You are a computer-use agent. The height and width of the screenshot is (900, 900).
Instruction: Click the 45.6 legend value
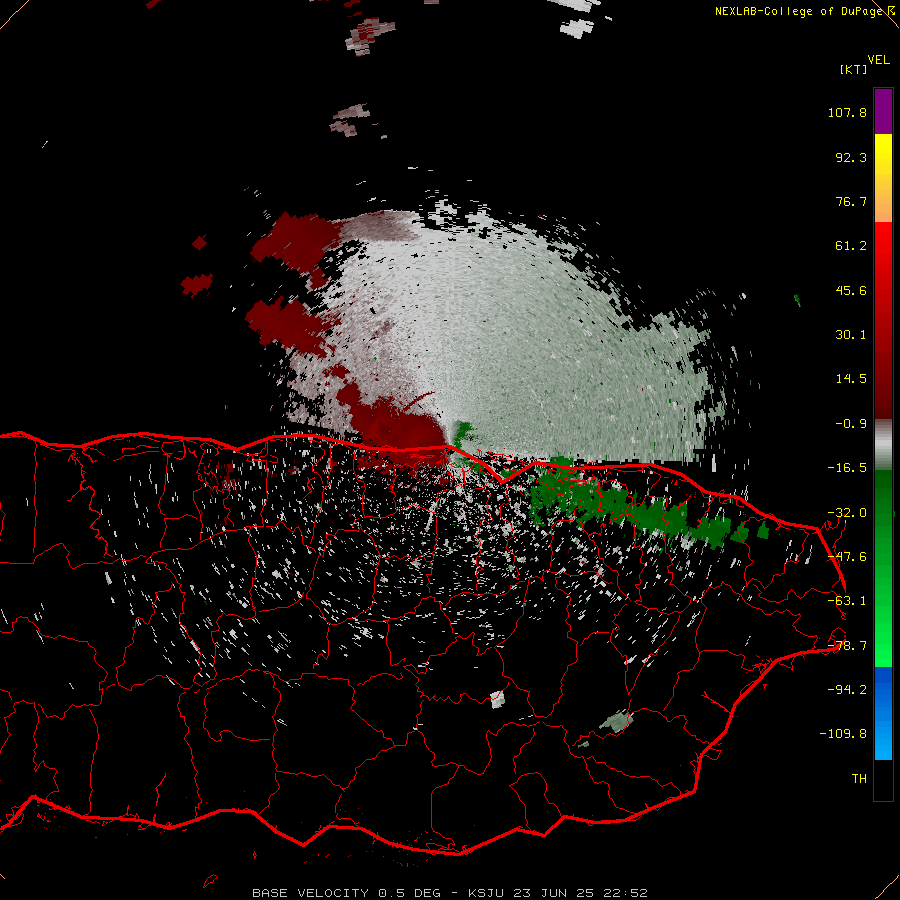click(x=851, y=290)
